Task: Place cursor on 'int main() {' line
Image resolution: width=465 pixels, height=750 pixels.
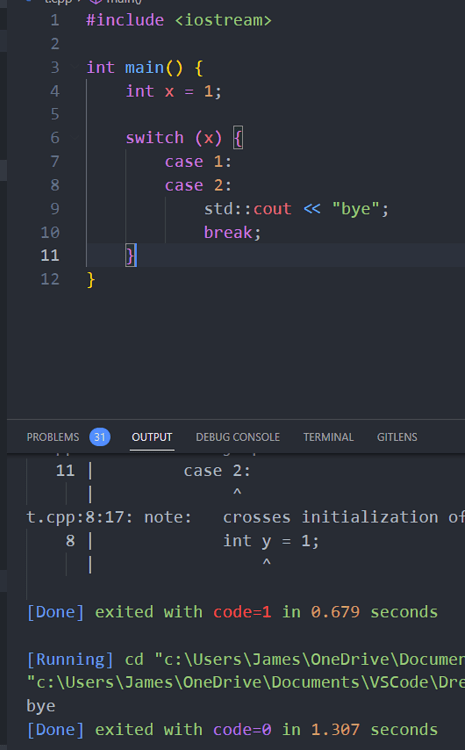Action: pyautogui.click(x=144, y=67)
